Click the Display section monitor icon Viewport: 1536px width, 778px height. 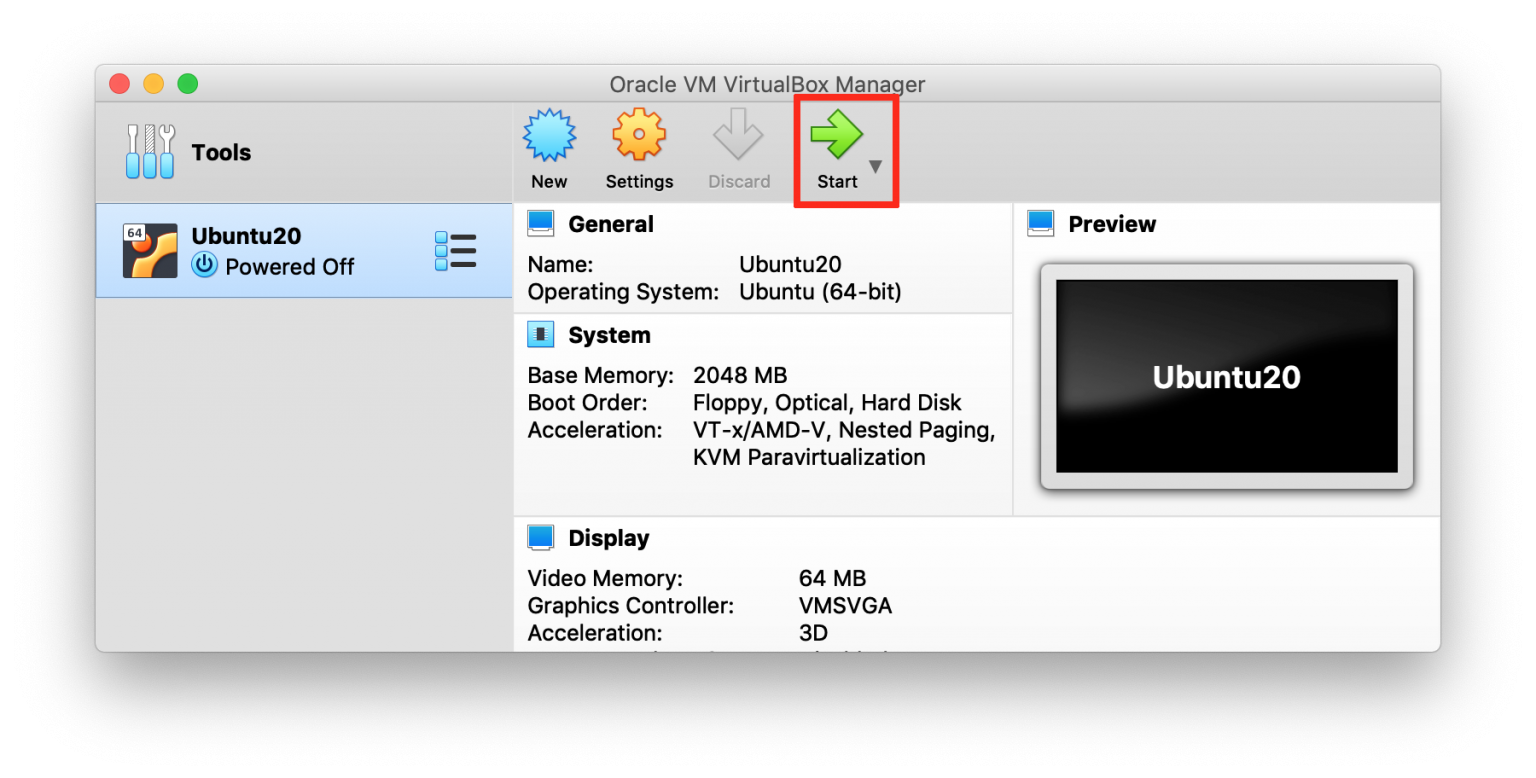click(x=541, y=538)
